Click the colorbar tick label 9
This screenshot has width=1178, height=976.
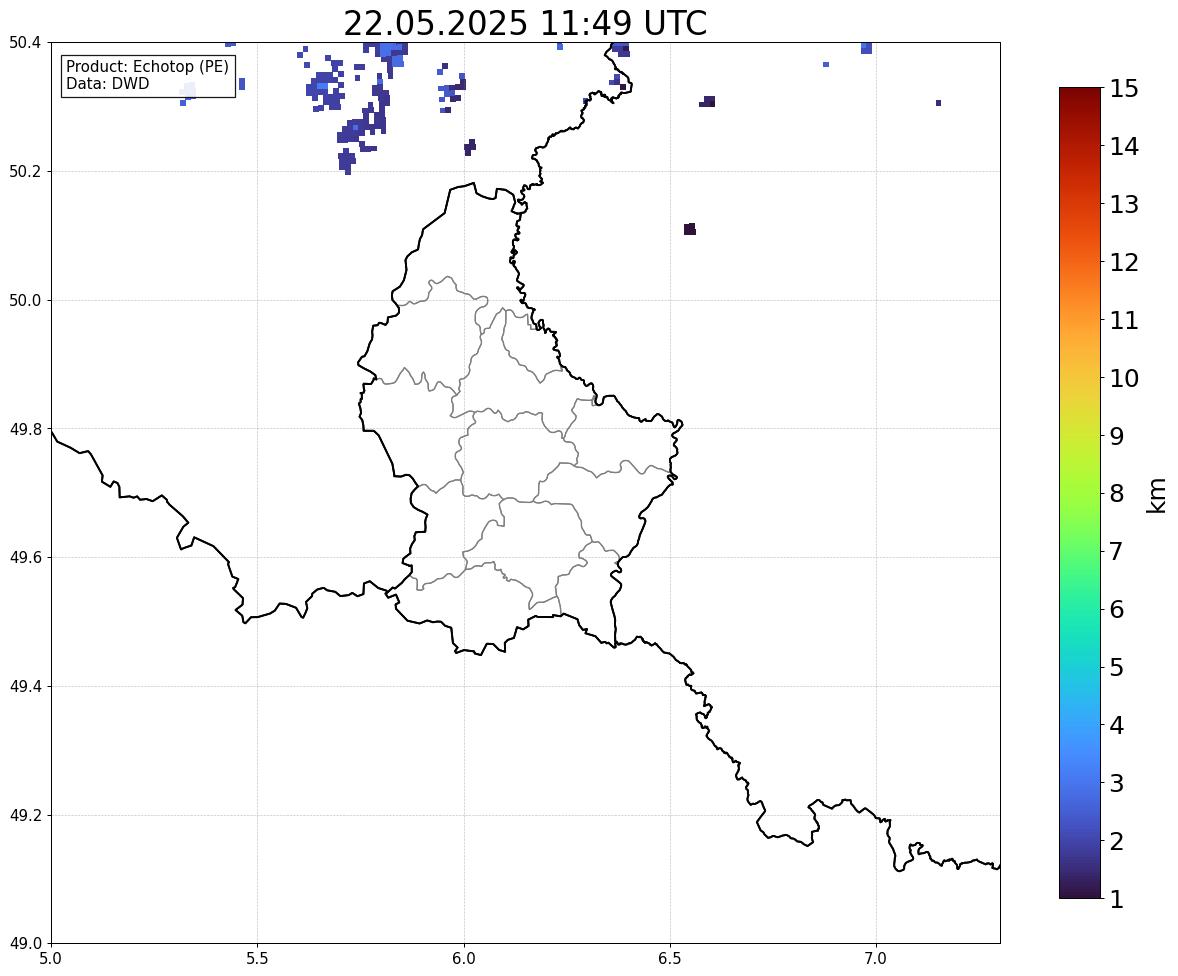click(1117, 436)
